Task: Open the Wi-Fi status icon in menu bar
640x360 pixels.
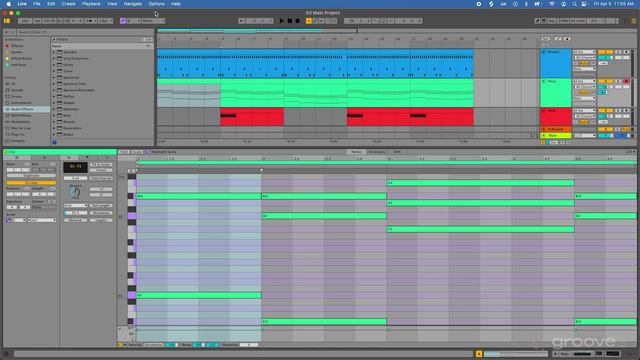Action: click(x=552, y=4)
